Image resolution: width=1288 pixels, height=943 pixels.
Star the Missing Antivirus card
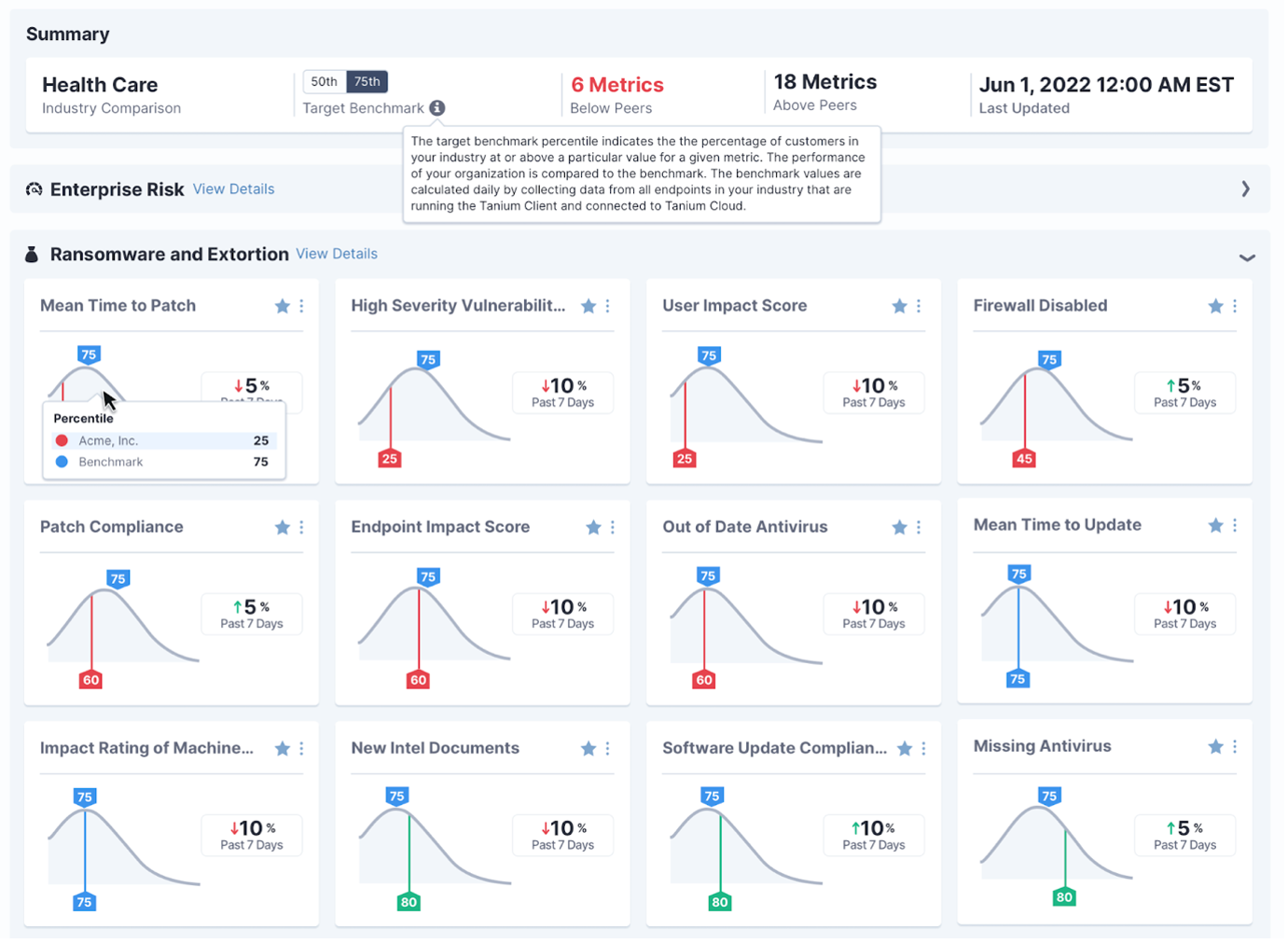(1215, 747)
